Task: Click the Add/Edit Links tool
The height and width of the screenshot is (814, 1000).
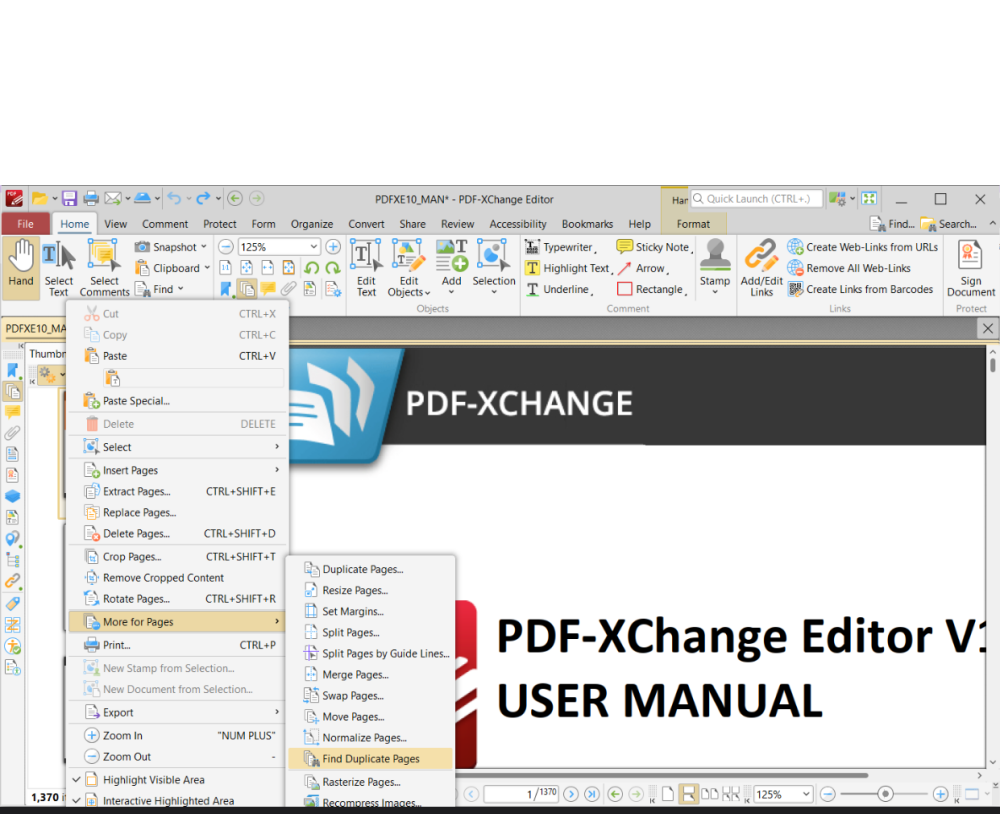Action: tap(761, 267)
